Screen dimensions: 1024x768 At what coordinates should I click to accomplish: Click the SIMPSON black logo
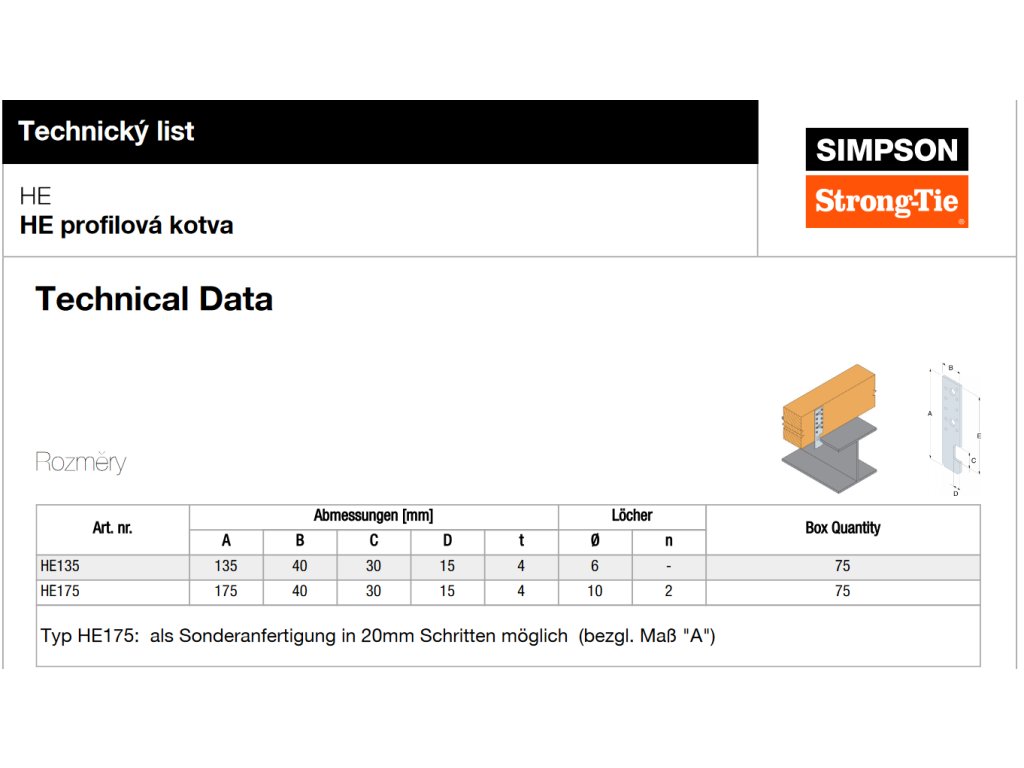point(886,150)
